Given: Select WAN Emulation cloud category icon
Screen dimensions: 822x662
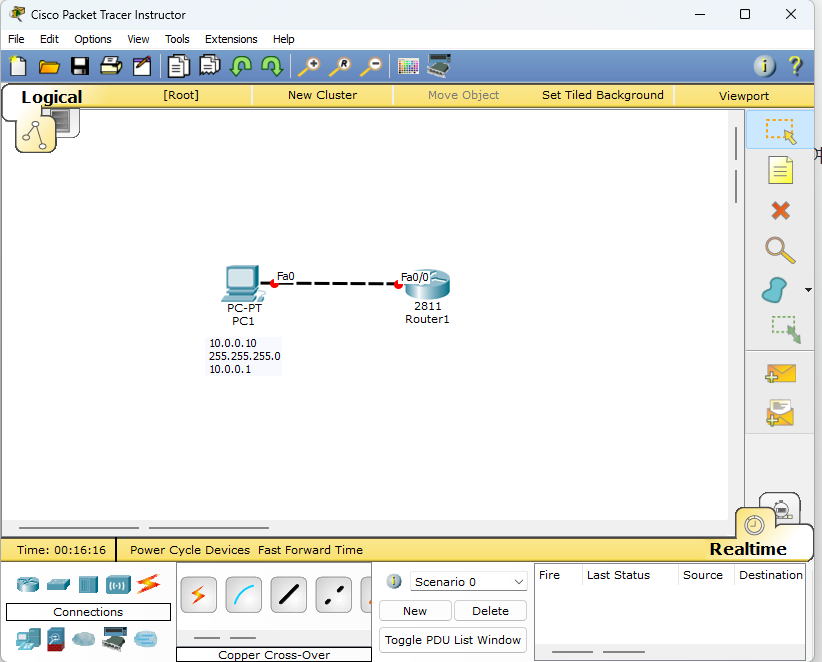Looking at the screenshot, I should tap(83, 639).
